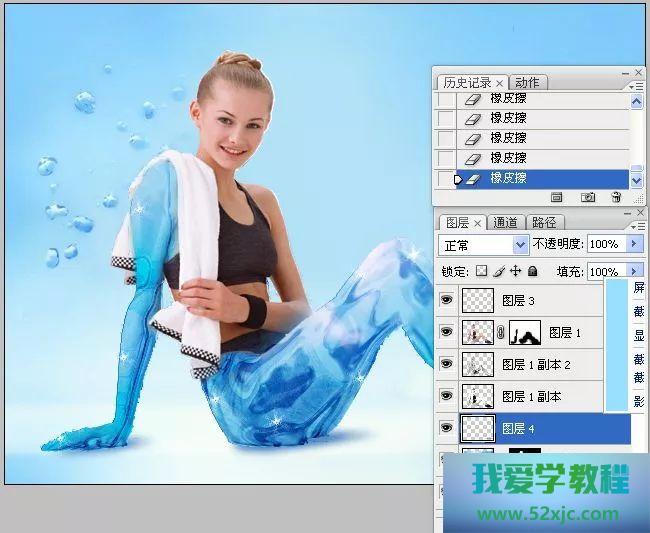Click the lock transparent pixels icon

point(481,271)
